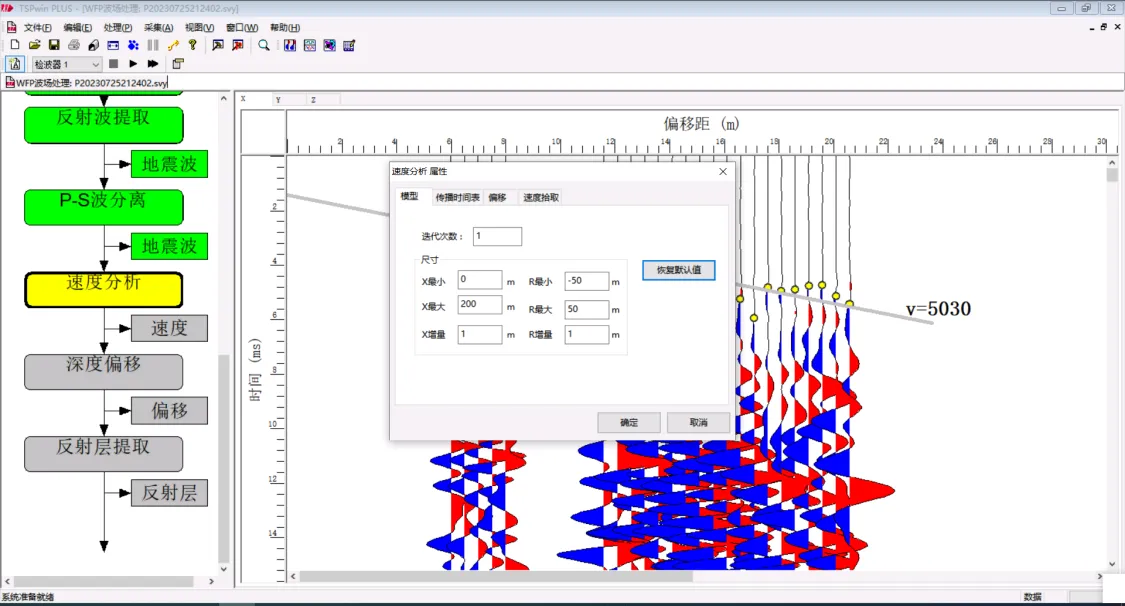Click the blue paw prints icon
The height and width of the screenshot is (606, 1125).
click(x=133, y=45)
